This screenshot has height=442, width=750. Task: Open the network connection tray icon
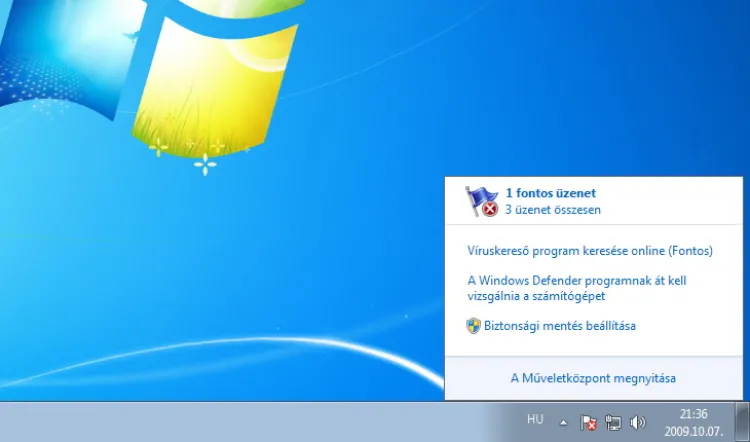click(x=613, y=422)
